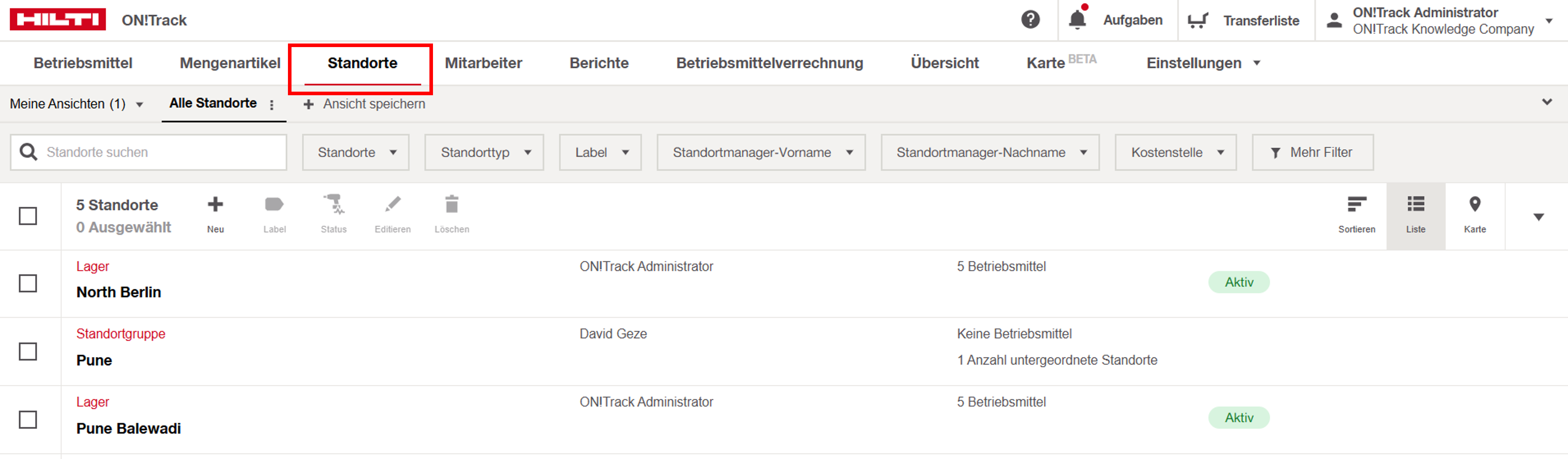
Task: Open the help question mark icon
Action: tap(1030, 20)
